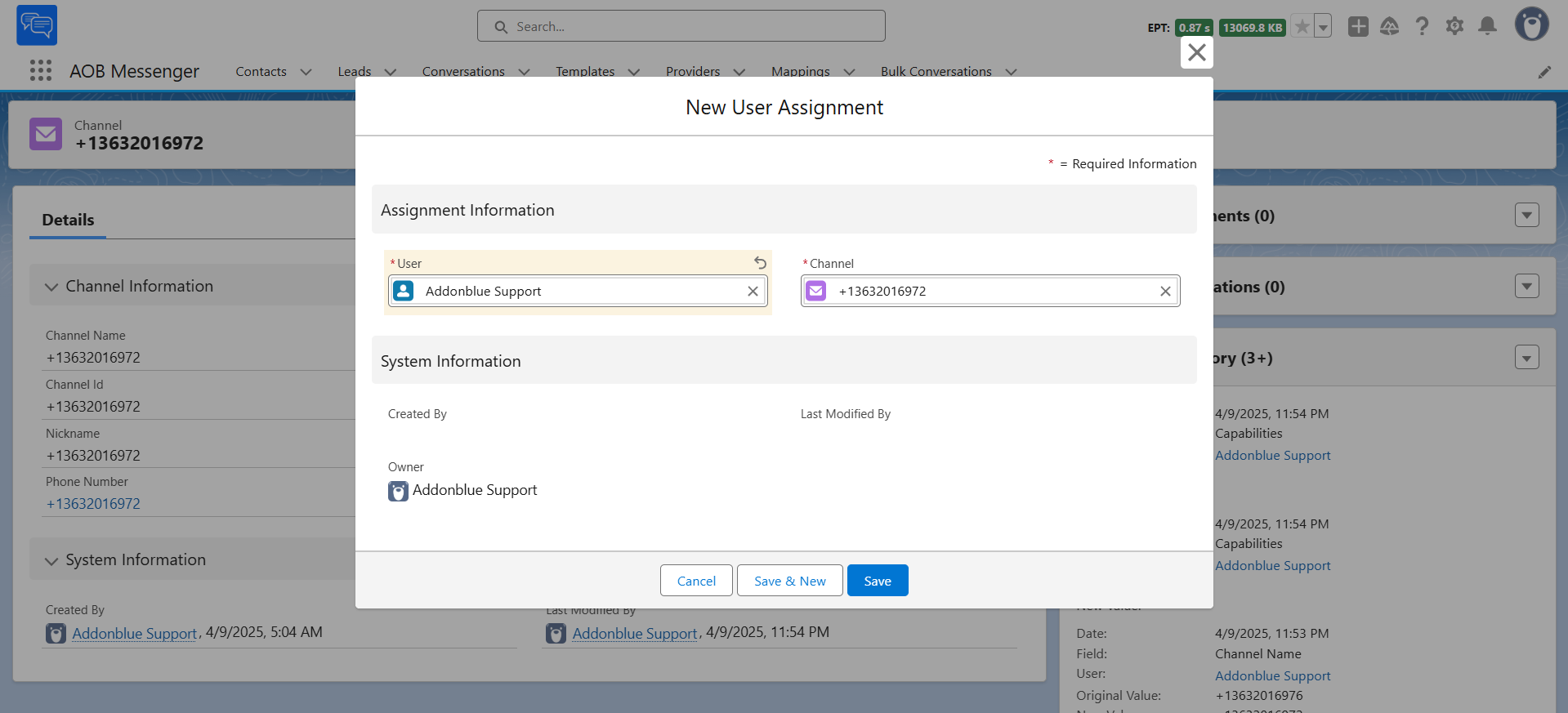1568x713 pixels.
Task: Select the Details tab
Action: point(68,220)
